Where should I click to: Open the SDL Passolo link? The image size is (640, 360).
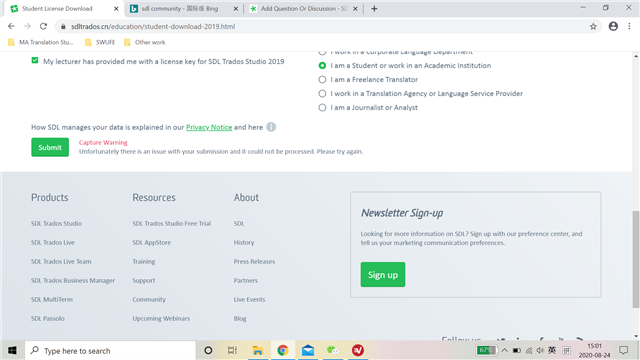[48, 318]
